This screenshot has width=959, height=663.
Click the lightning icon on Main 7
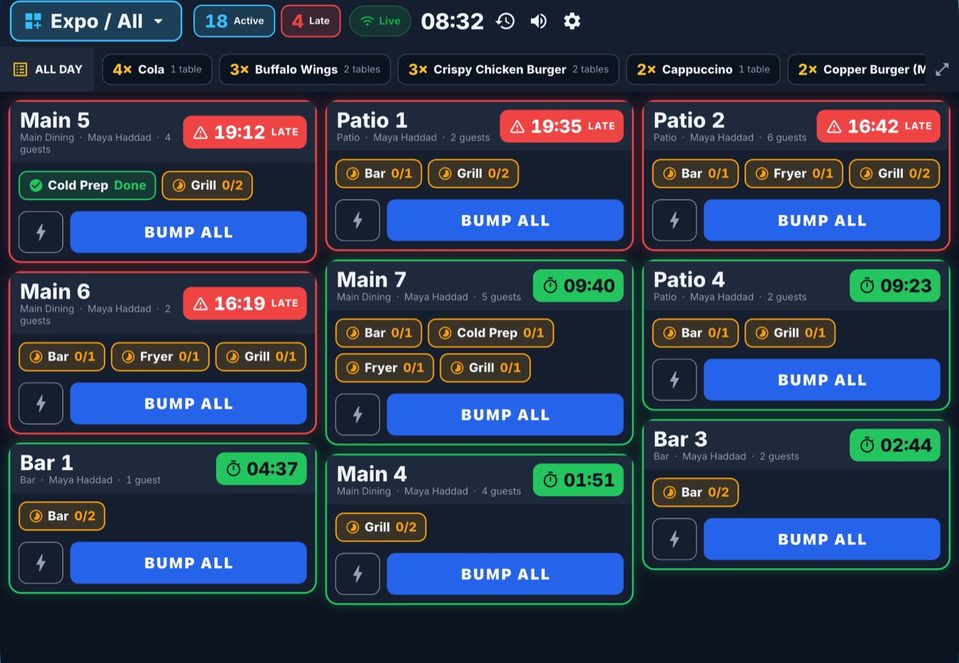point(358,415)
